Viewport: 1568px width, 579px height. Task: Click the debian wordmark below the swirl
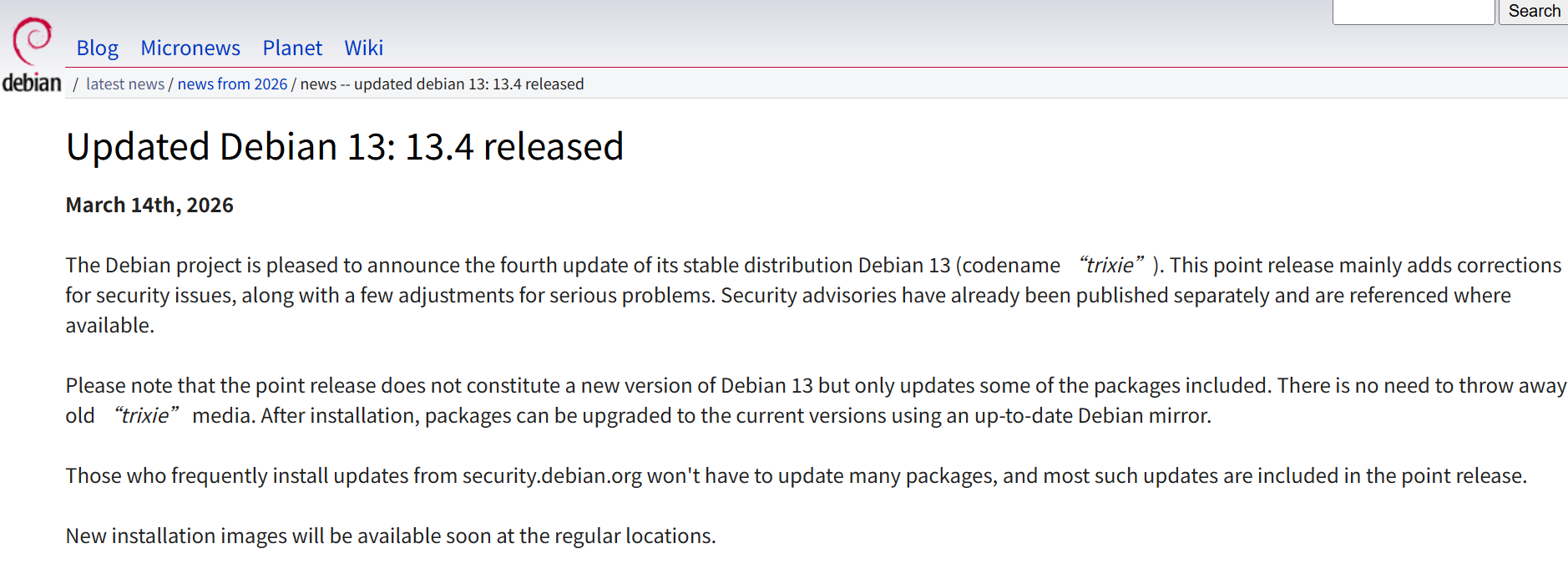33,82
